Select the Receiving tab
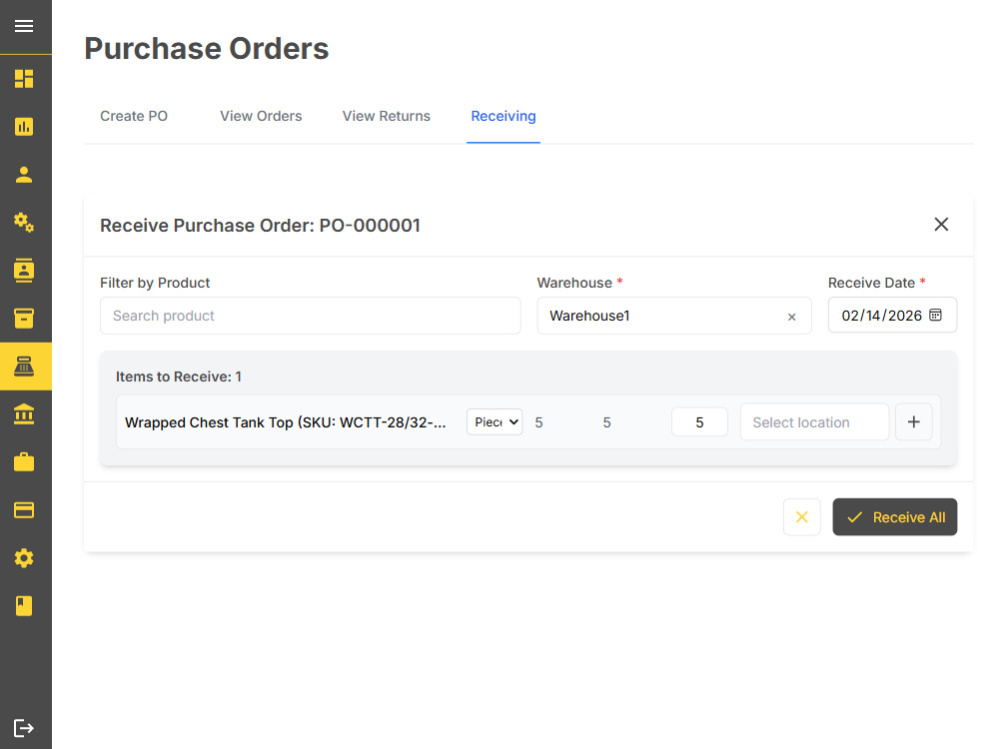The height and width of the screenshot is (749, 1000). pos(503,116)
